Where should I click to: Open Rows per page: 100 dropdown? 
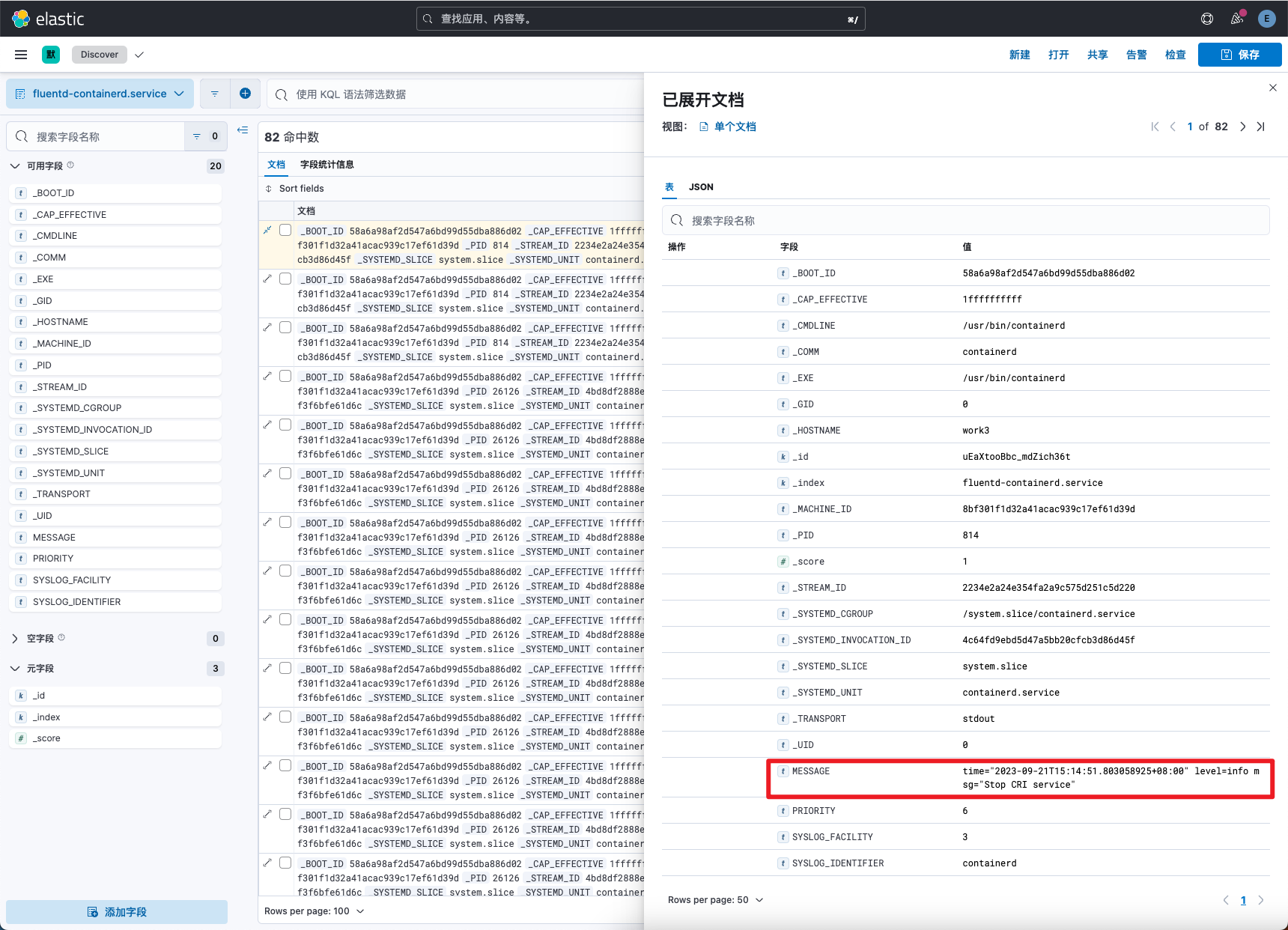tap(314, 911)
